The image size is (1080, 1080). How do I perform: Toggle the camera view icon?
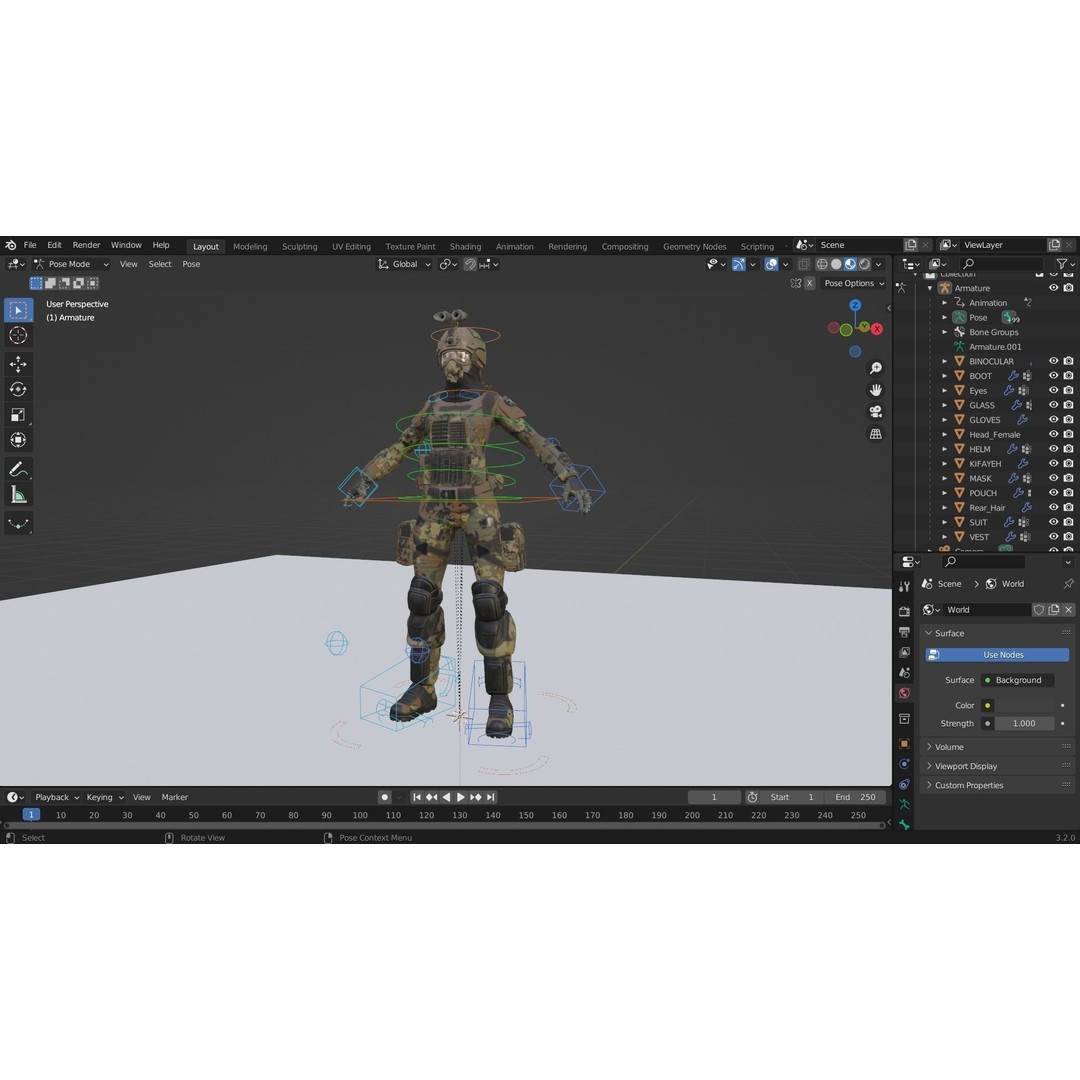[x=875, y=412]
